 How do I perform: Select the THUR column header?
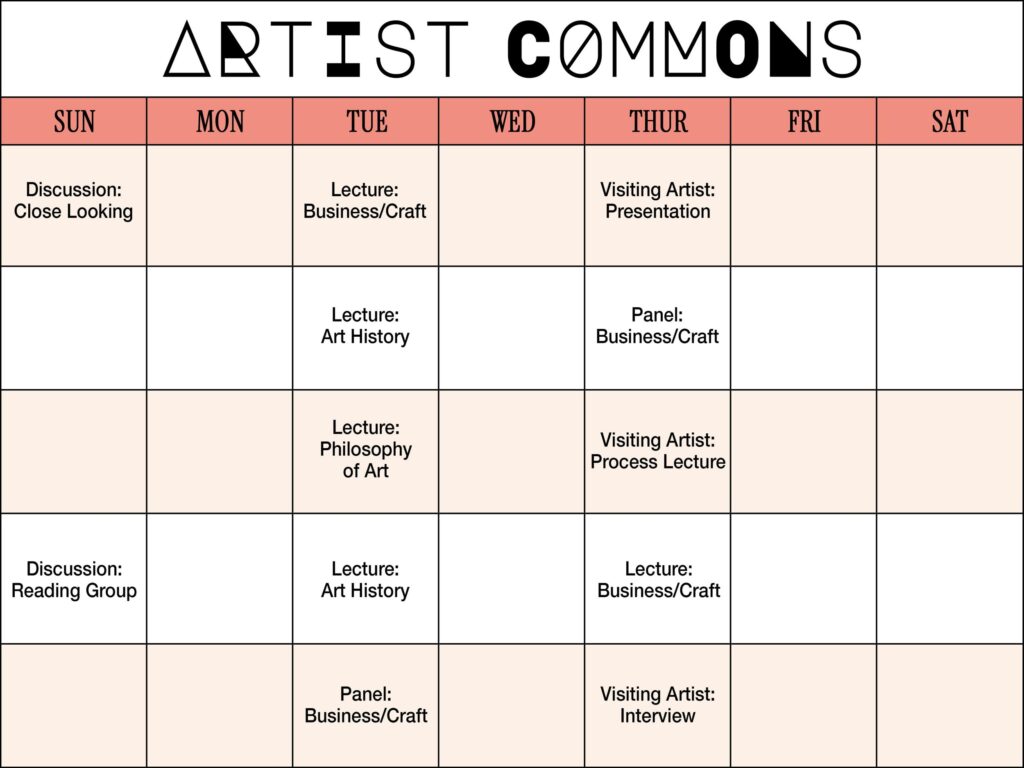(658, 121)
